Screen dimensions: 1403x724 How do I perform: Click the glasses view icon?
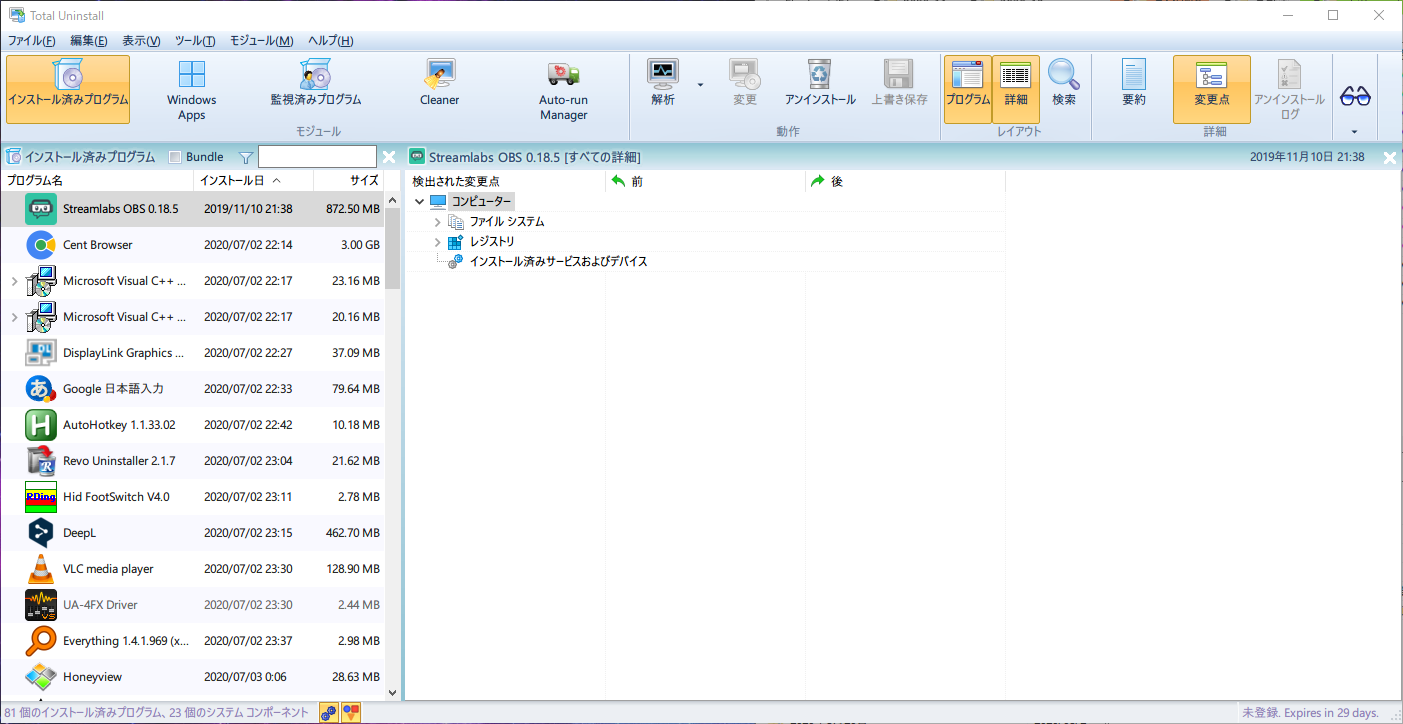click(x=1355, y=95)
